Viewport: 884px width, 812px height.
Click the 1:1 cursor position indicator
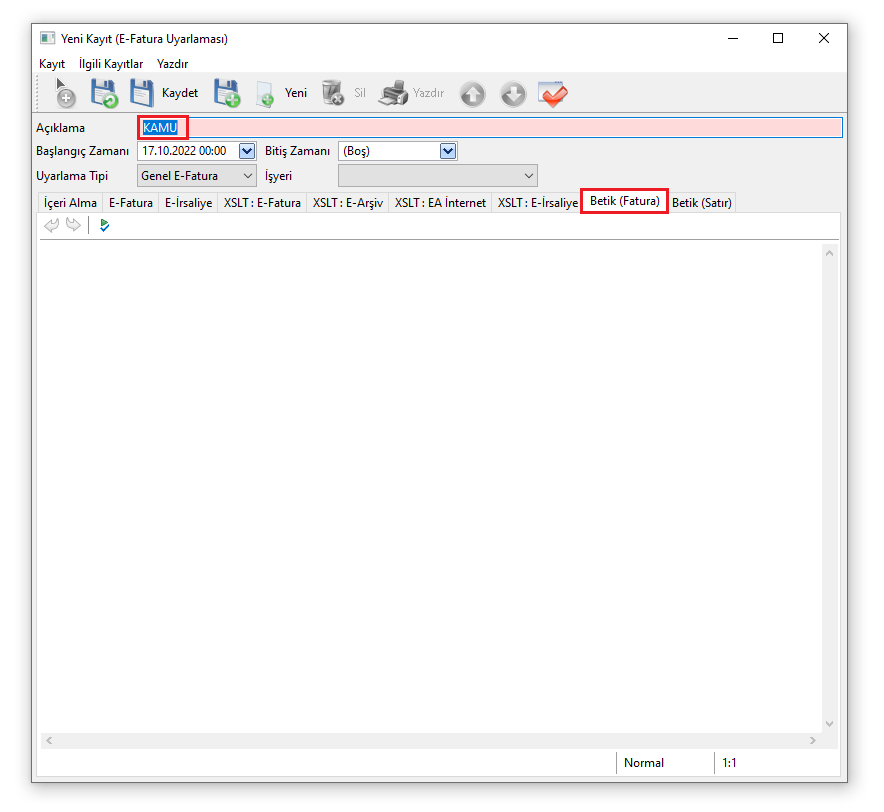click(x=729, y=763)
